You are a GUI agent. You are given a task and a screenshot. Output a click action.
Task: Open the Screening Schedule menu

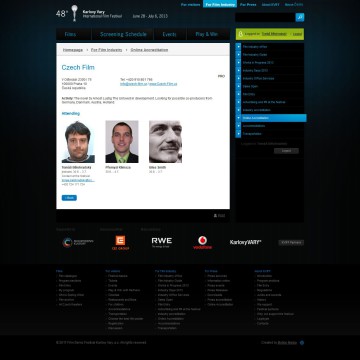point(123,34)
